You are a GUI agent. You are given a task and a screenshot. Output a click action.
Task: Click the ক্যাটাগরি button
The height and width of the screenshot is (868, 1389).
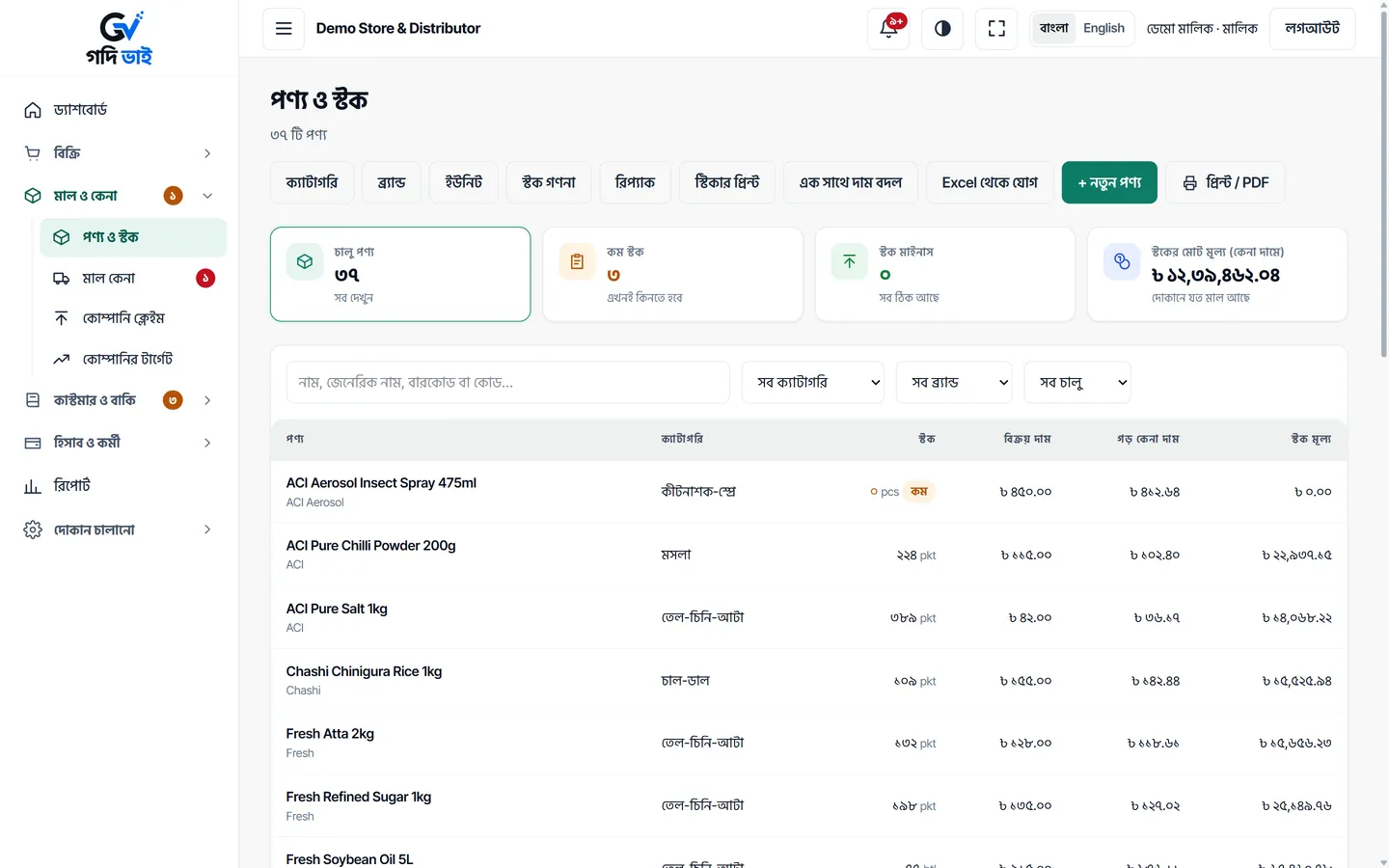click(x=313, y=182)
